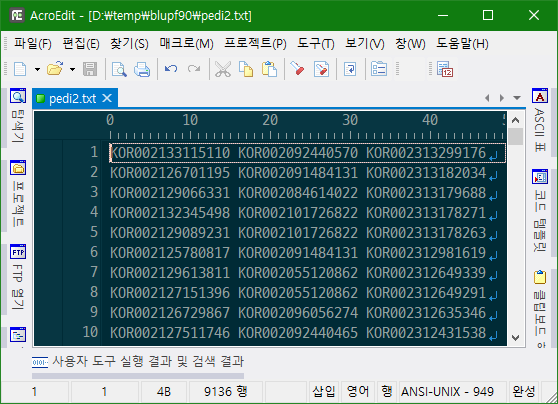This screenshot has height=404, width=558.
Task: Toggle 삽입 insert mode in the status bar
Action: [x=324, y=392]
